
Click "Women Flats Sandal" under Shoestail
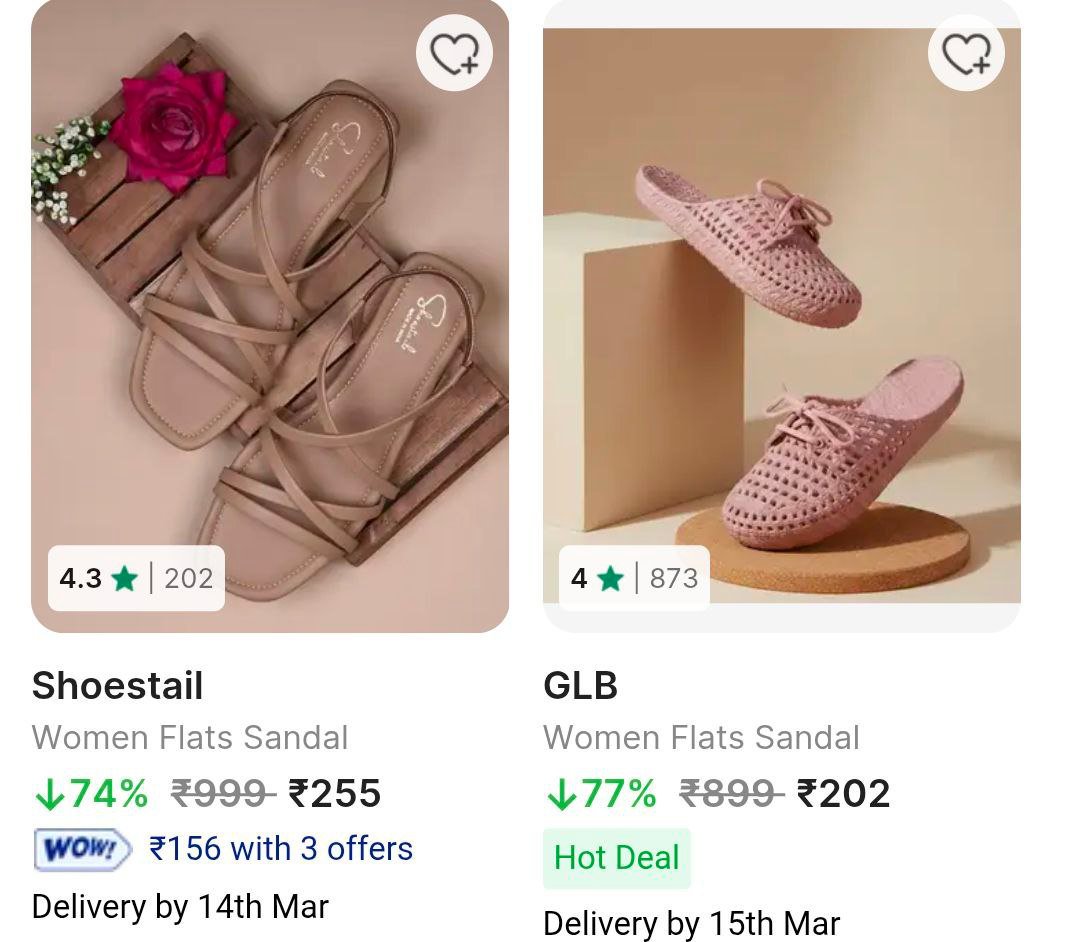click(191, 738)
